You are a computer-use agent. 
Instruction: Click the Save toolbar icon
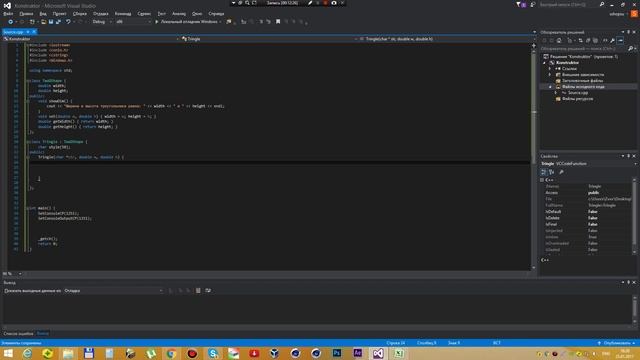coord(51,22)
